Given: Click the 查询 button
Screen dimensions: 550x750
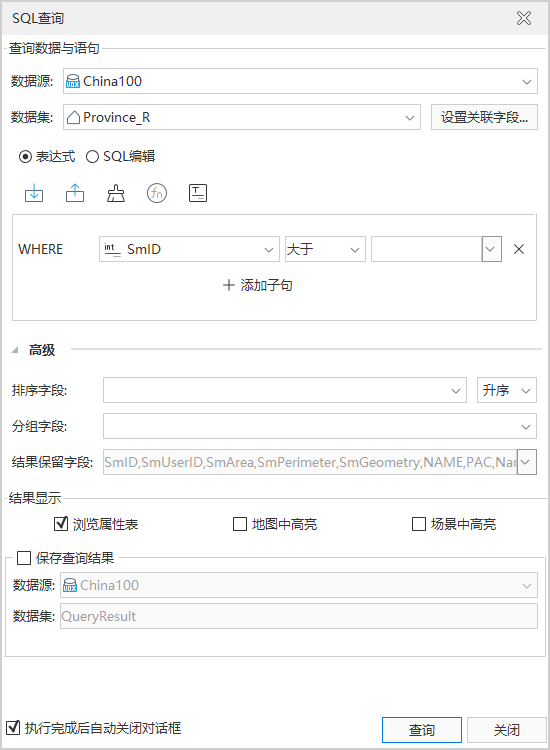Looking at the screenshot, I should (x=422, y=730).
